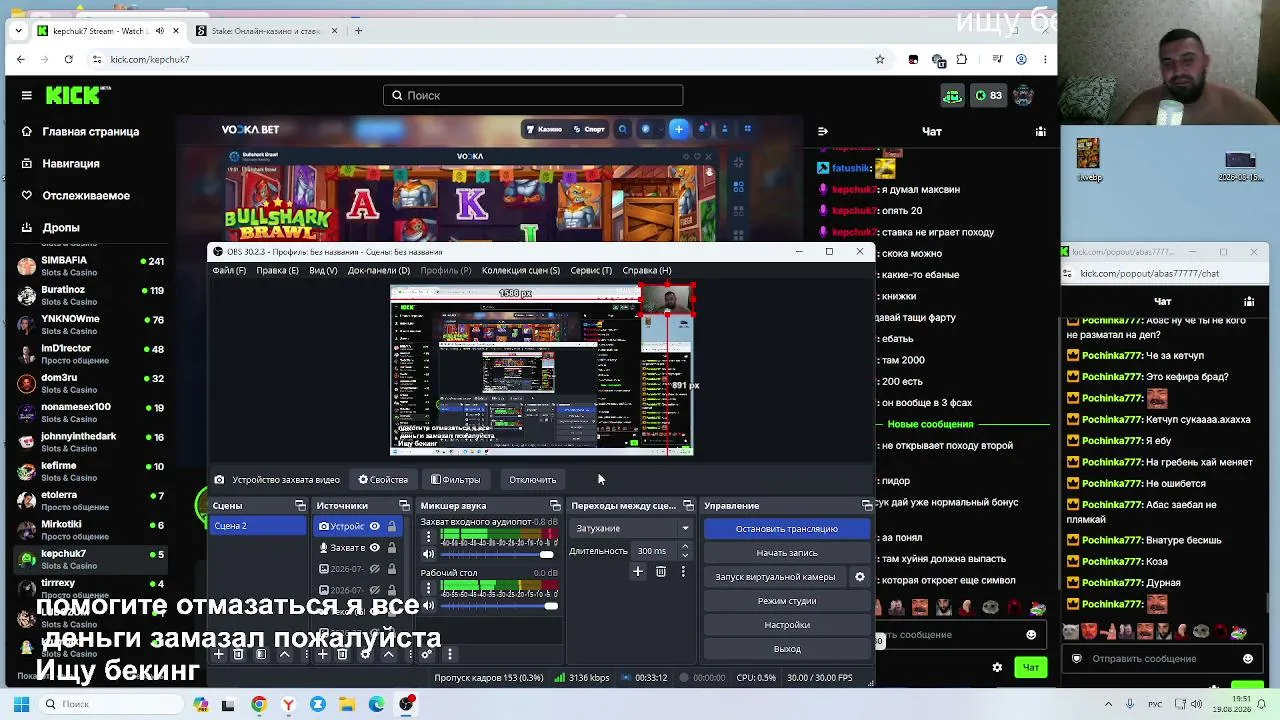Open a new Chrome tab
Image resolution: width=1280 pixels, height=720 pixels.
(358, 30)
